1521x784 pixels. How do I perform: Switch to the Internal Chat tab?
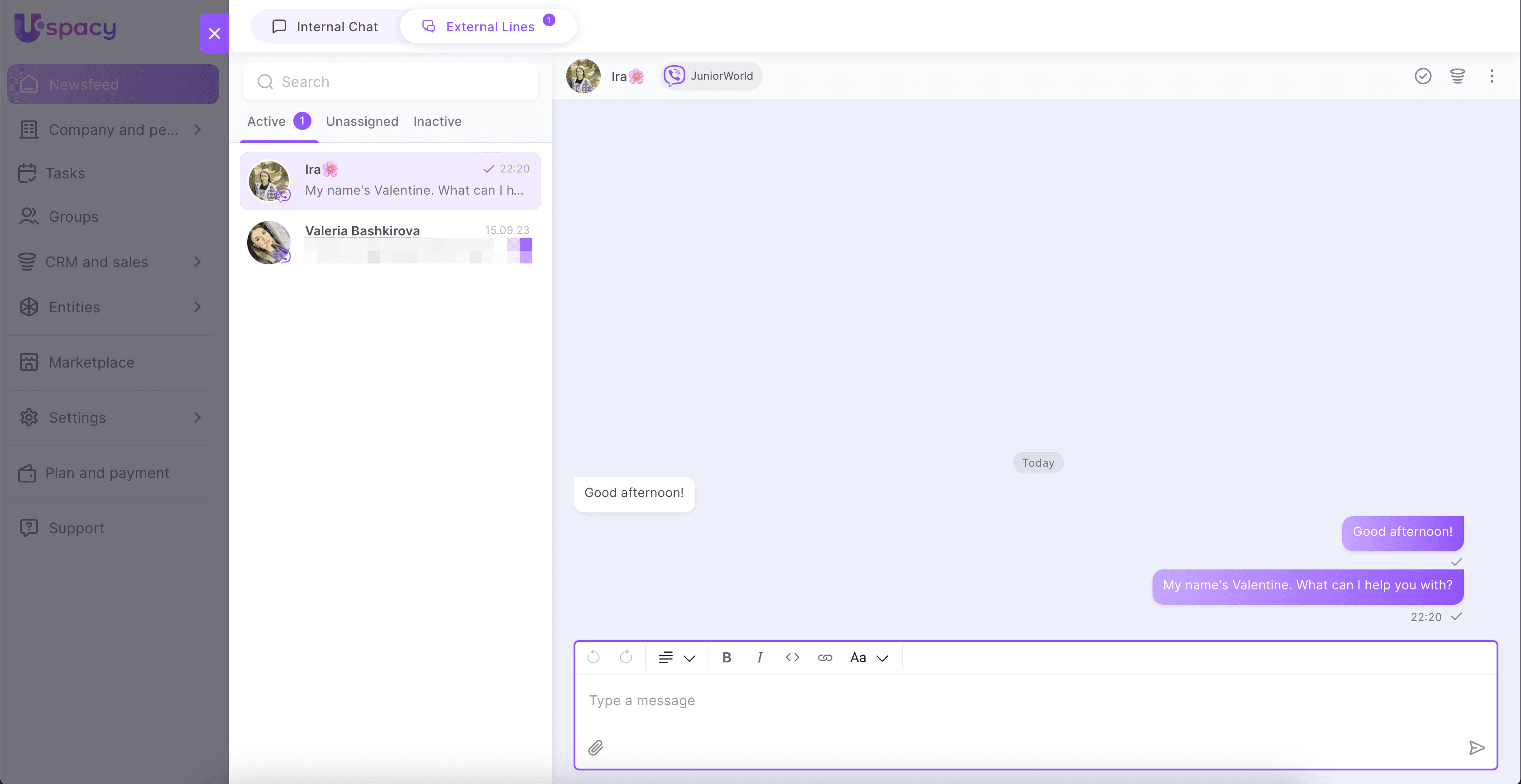coord(325,27)
